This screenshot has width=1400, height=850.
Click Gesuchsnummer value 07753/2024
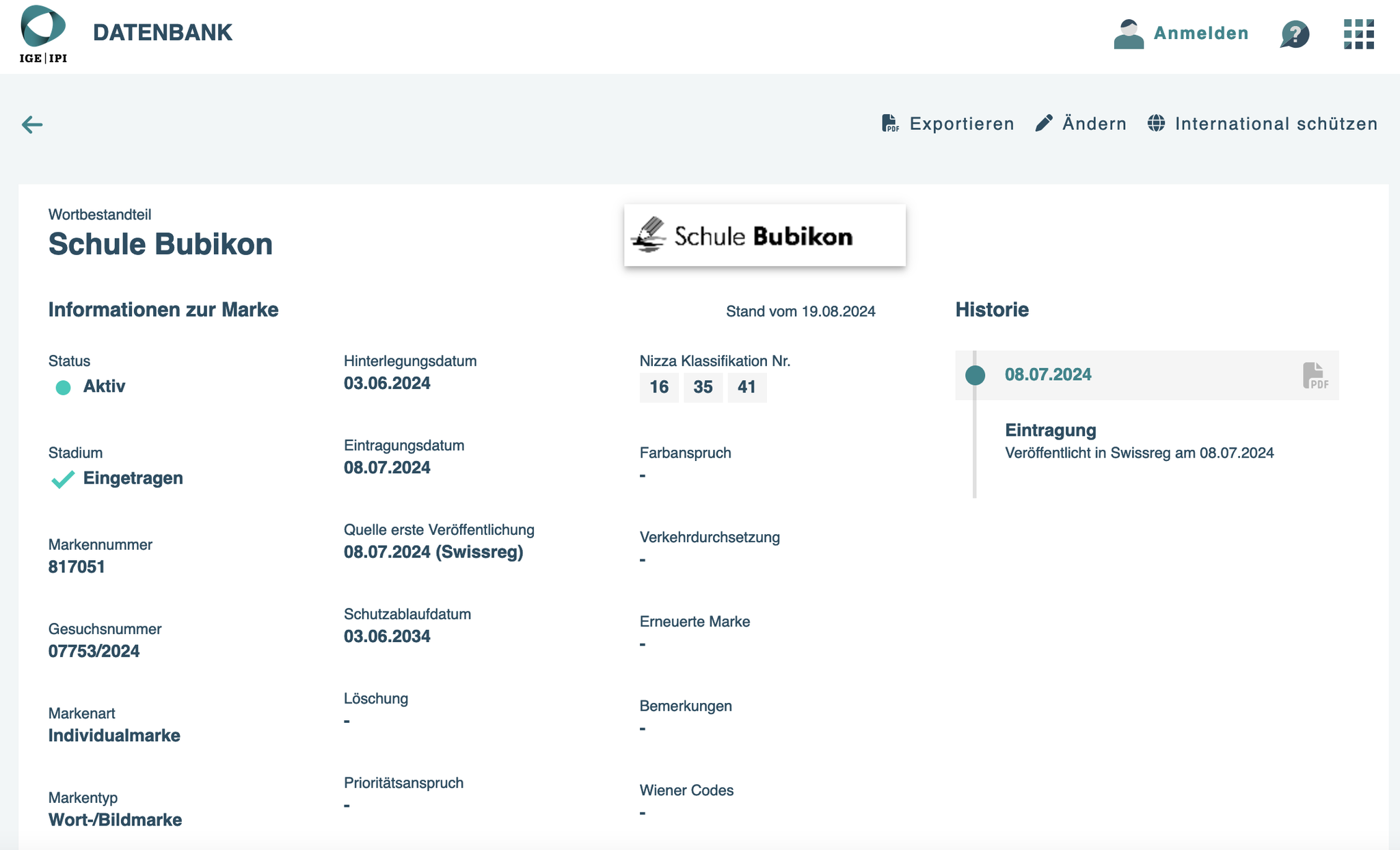tap(94, 651)
